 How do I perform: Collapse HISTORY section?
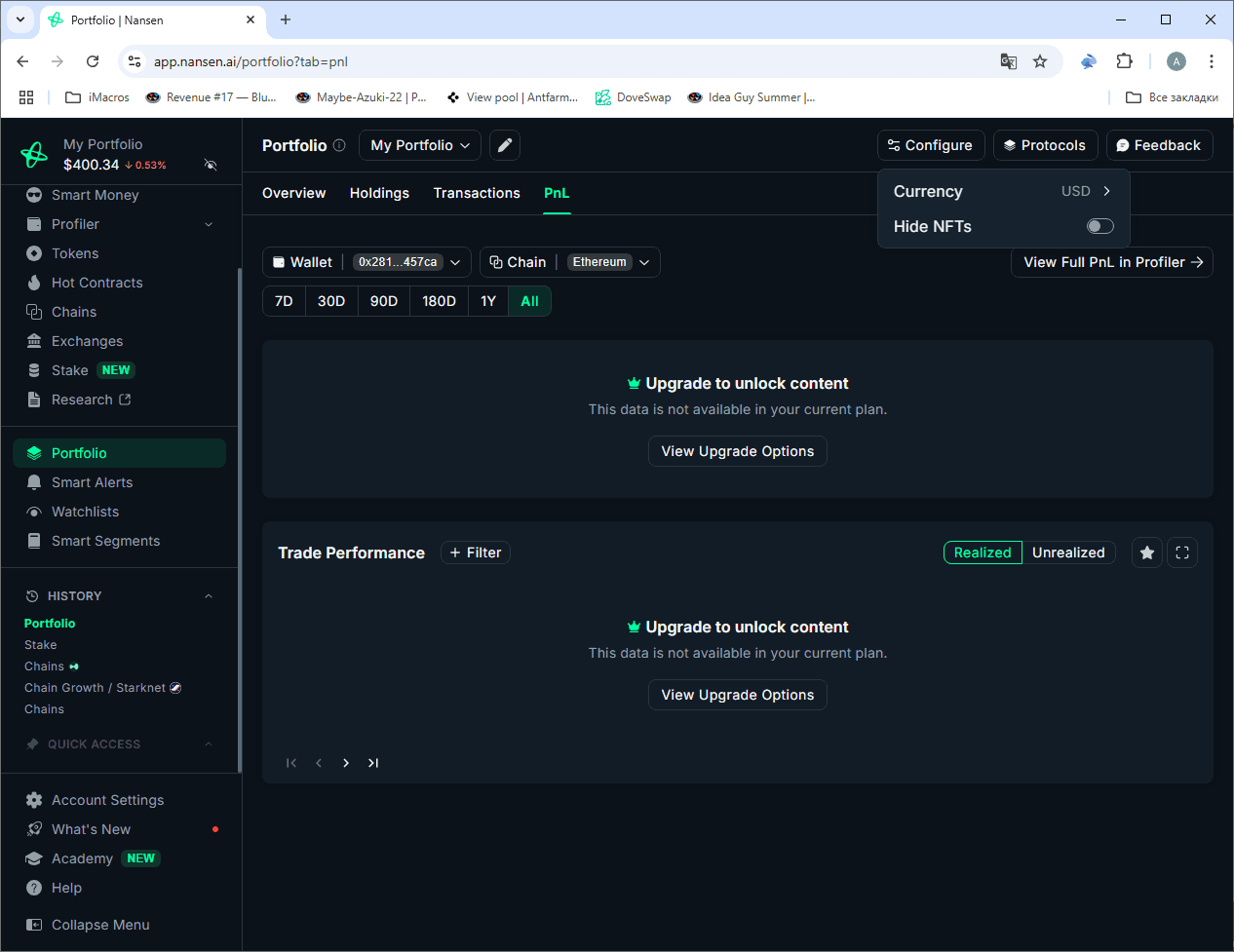coord(209,596)
